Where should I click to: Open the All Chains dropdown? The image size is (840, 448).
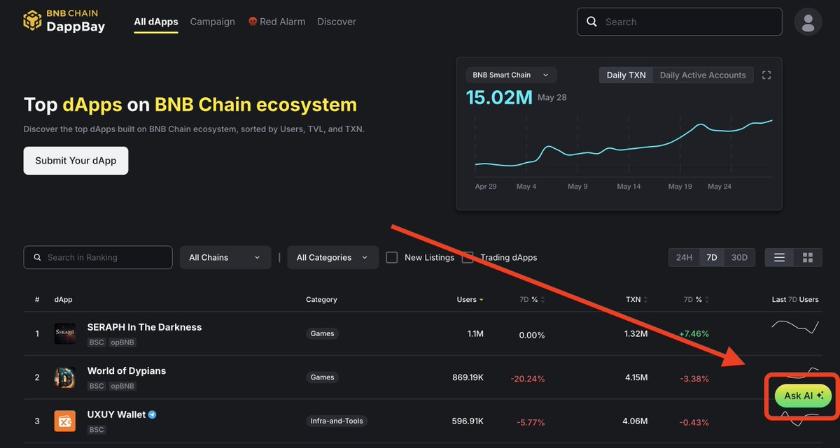click(225, 258)
